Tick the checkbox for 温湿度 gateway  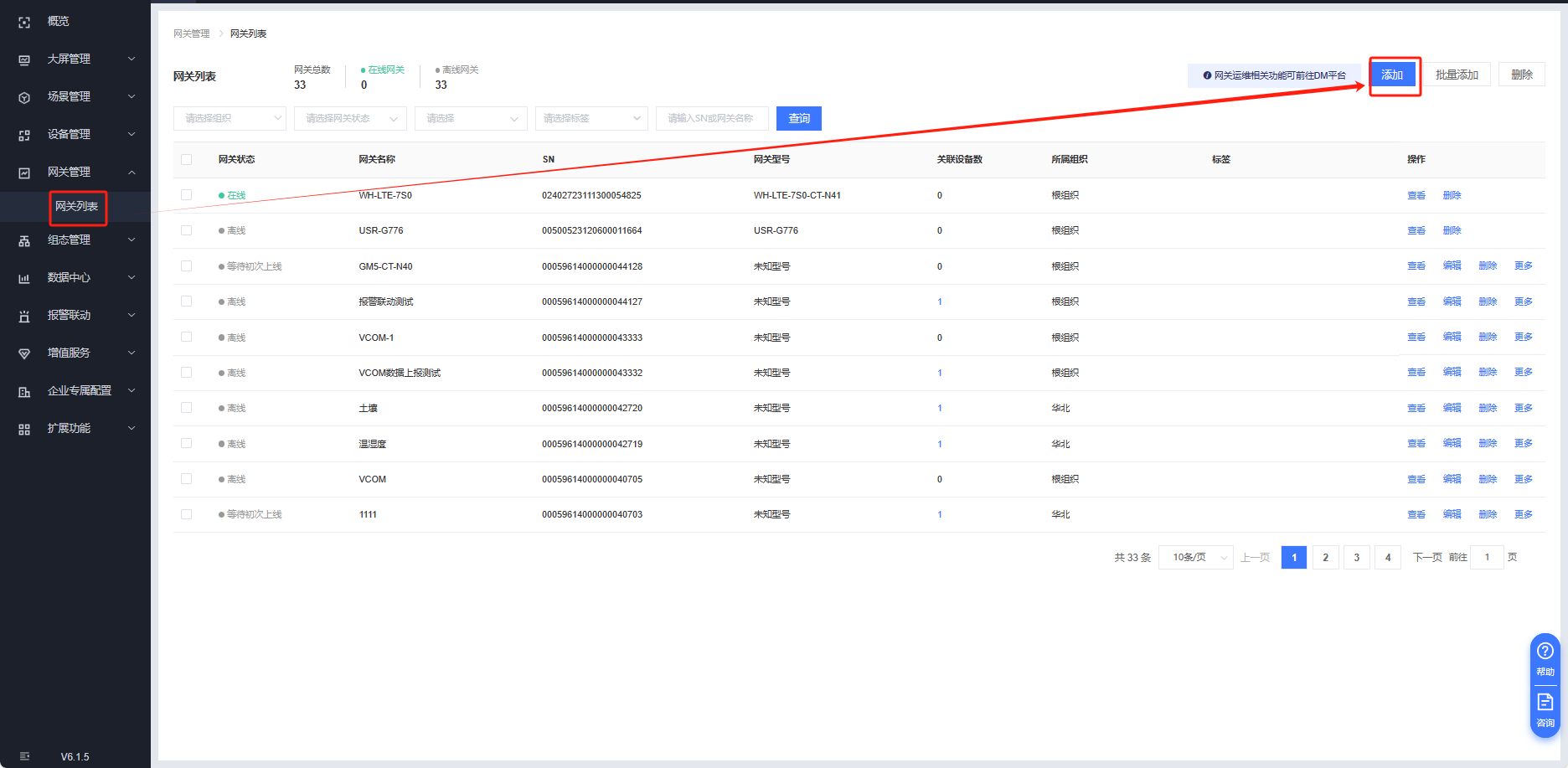coord(186,443)
